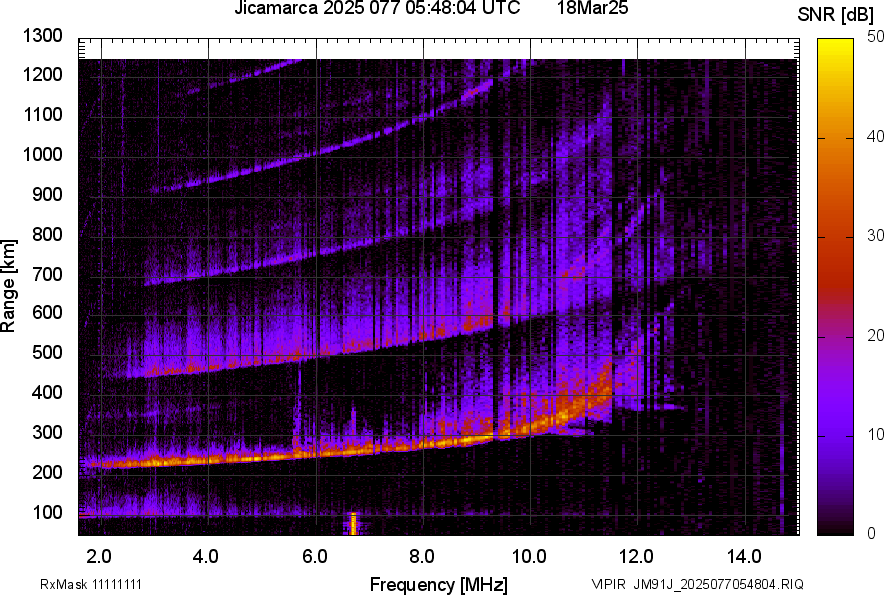Click the VIPIR RIQ filename text
This screenshot has width=884, height=595.
(697, 584)
